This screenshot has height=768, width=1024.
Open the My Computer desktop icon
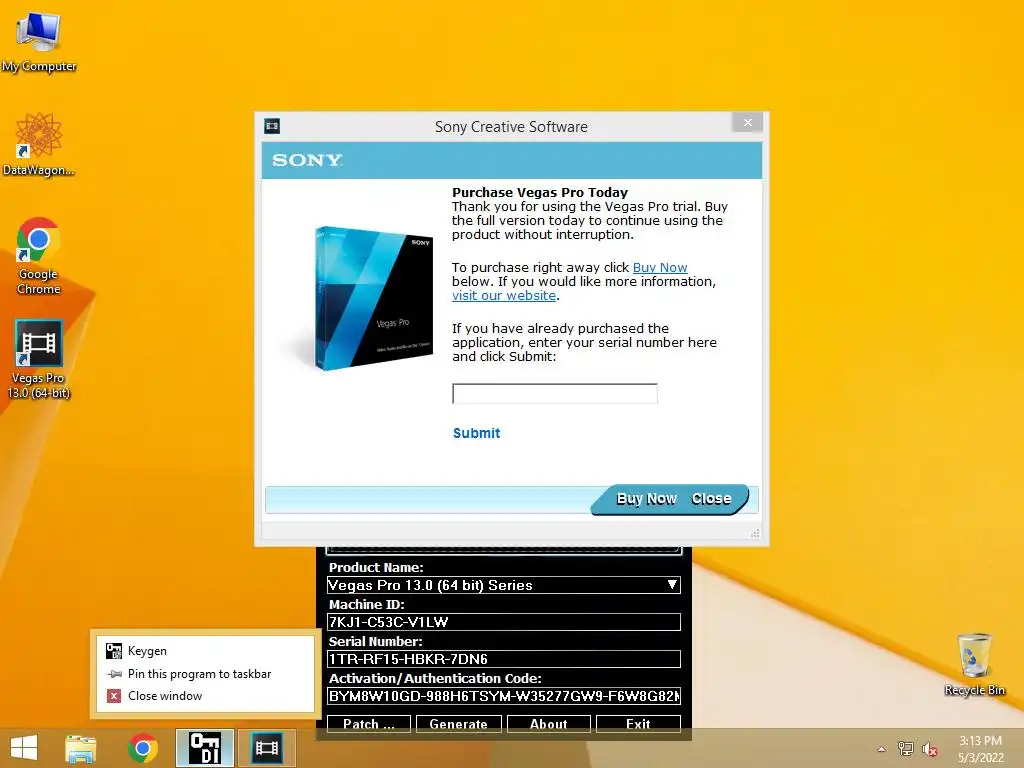pos(39,40)
